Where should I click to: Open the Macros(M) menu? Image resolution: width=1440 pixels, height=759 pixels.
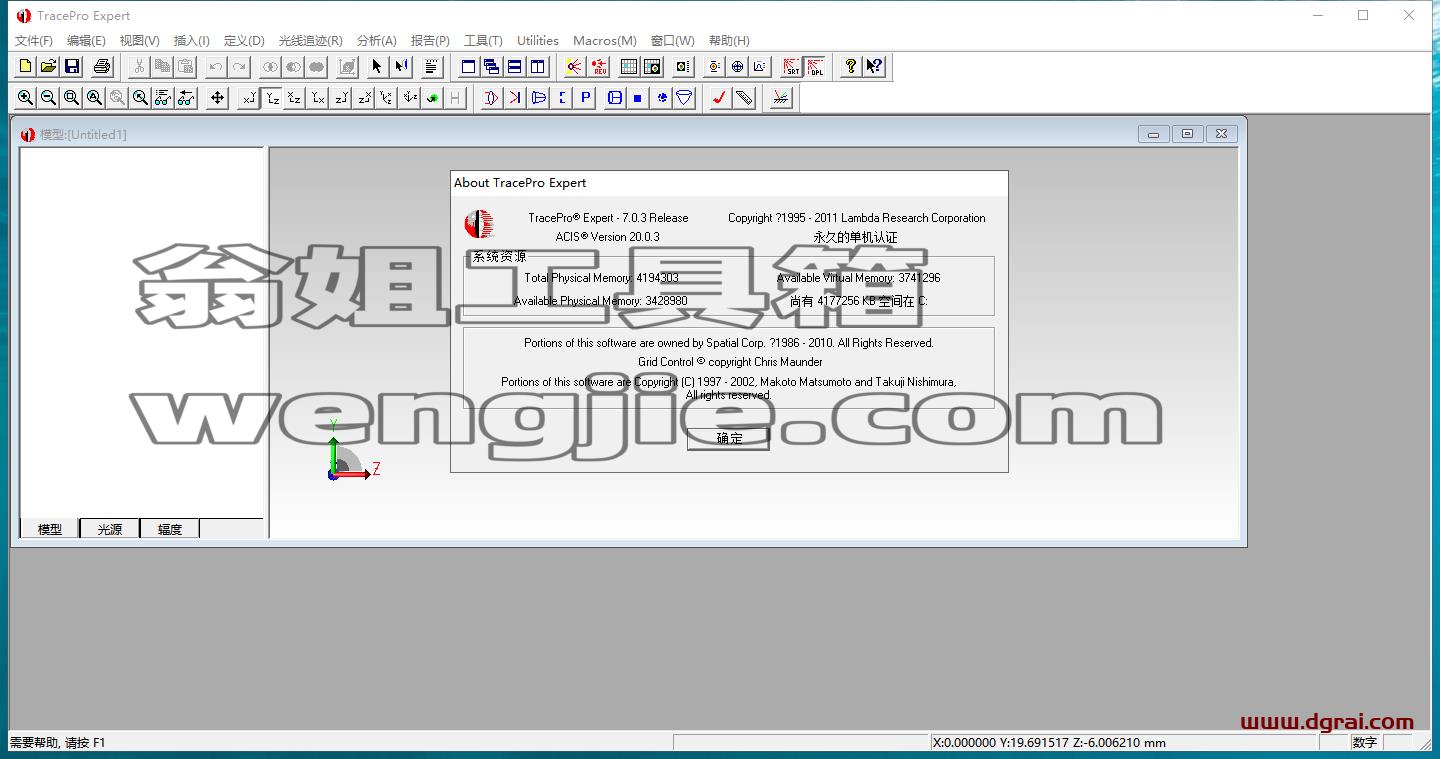tap(604, 41)
